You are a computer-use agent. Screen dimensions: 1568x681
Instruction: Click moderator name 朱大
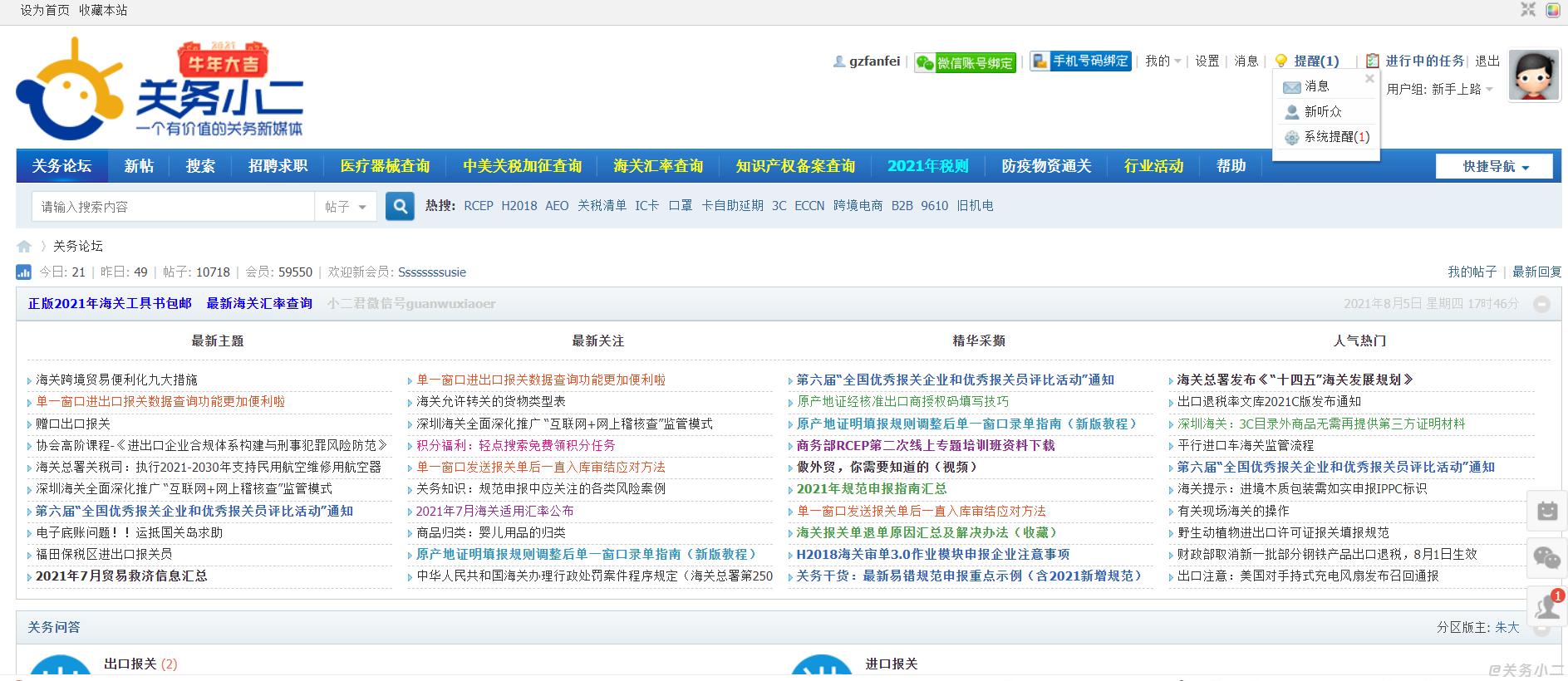click(1507, 627)
